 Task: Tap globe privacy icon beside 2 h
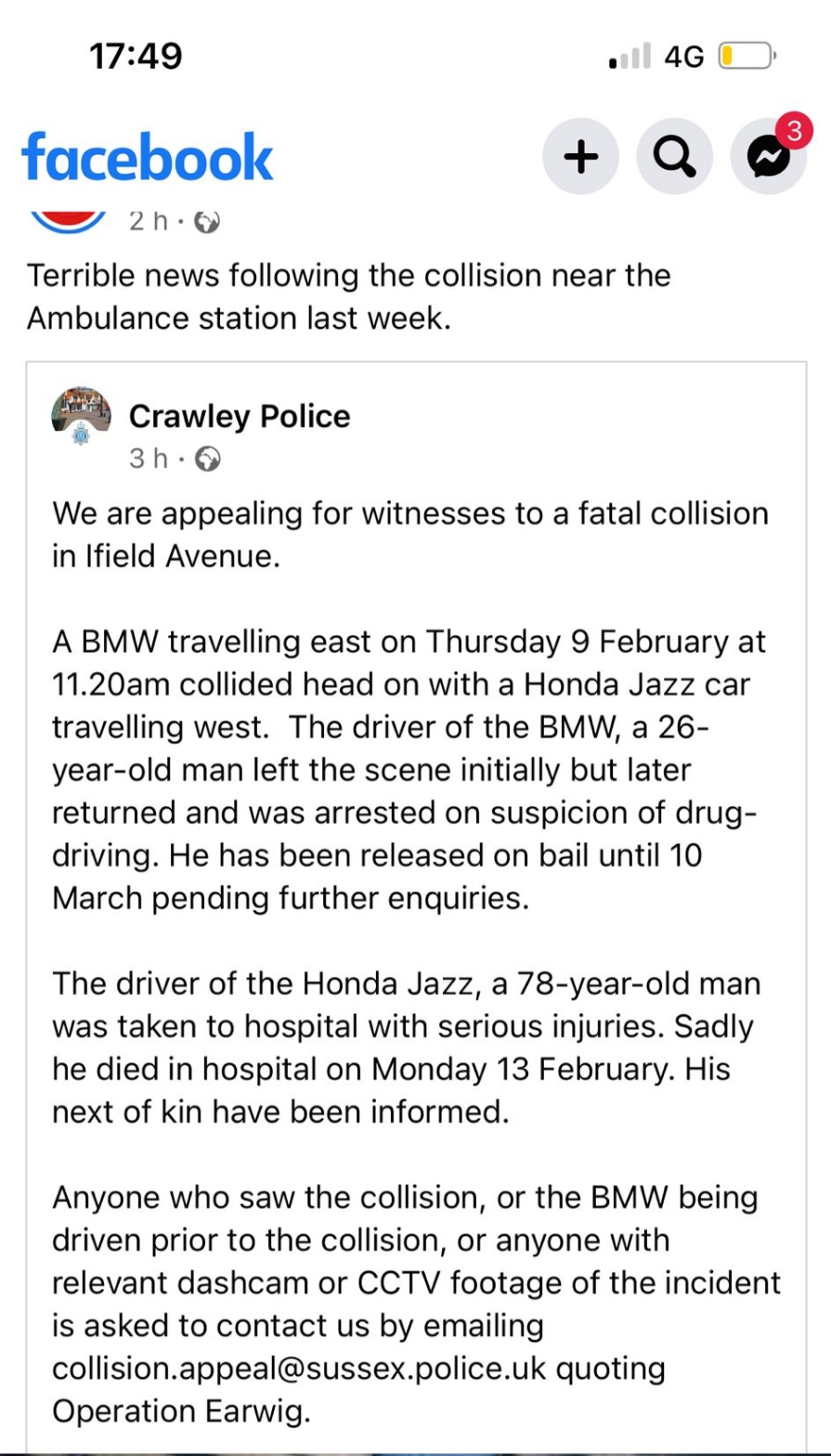click(x=209, y=222)
